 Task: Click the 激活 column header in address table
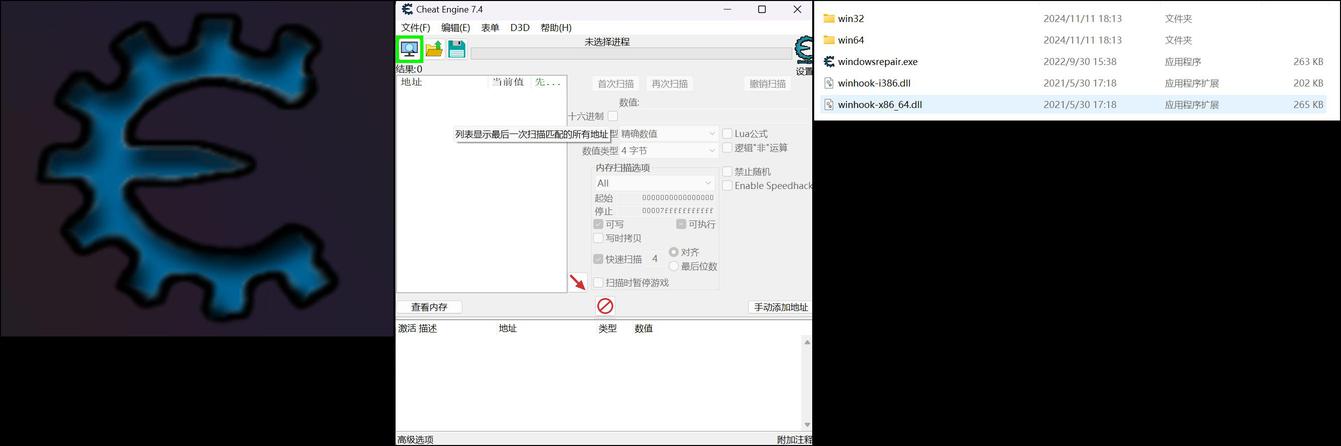click(406, 328)
